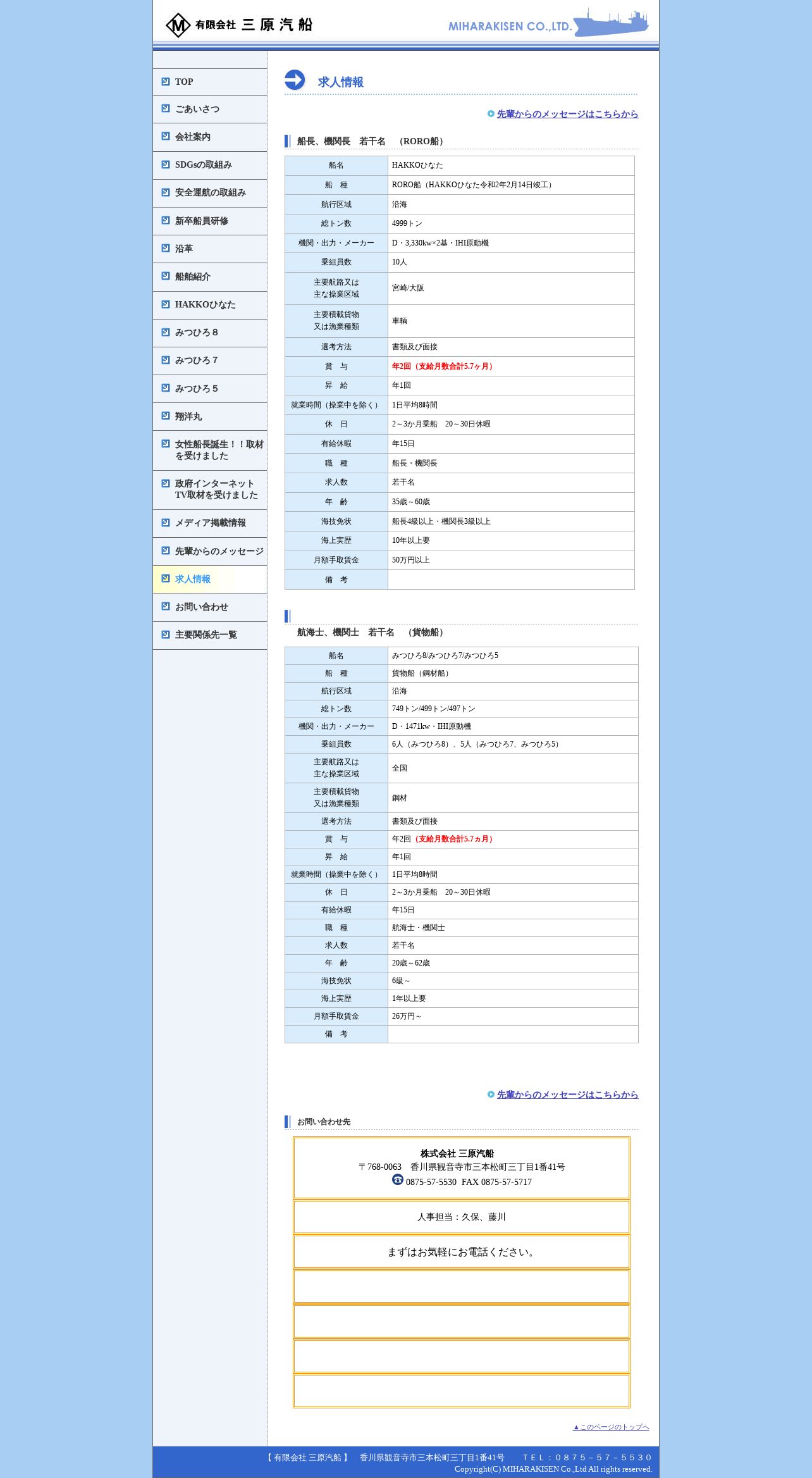Select the 749トン/499トン/497トン cell
812x1478 pixels.
513,709
